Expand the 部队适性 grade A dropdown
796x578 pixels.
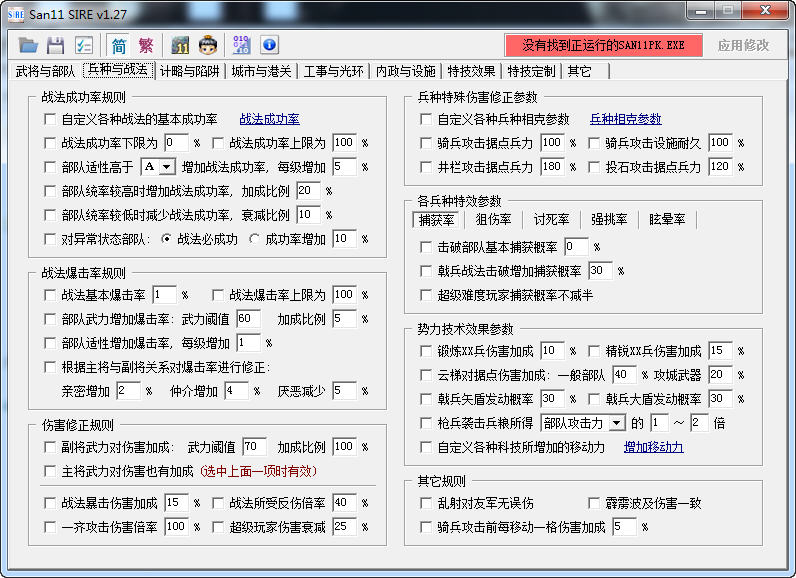(166, 167)
